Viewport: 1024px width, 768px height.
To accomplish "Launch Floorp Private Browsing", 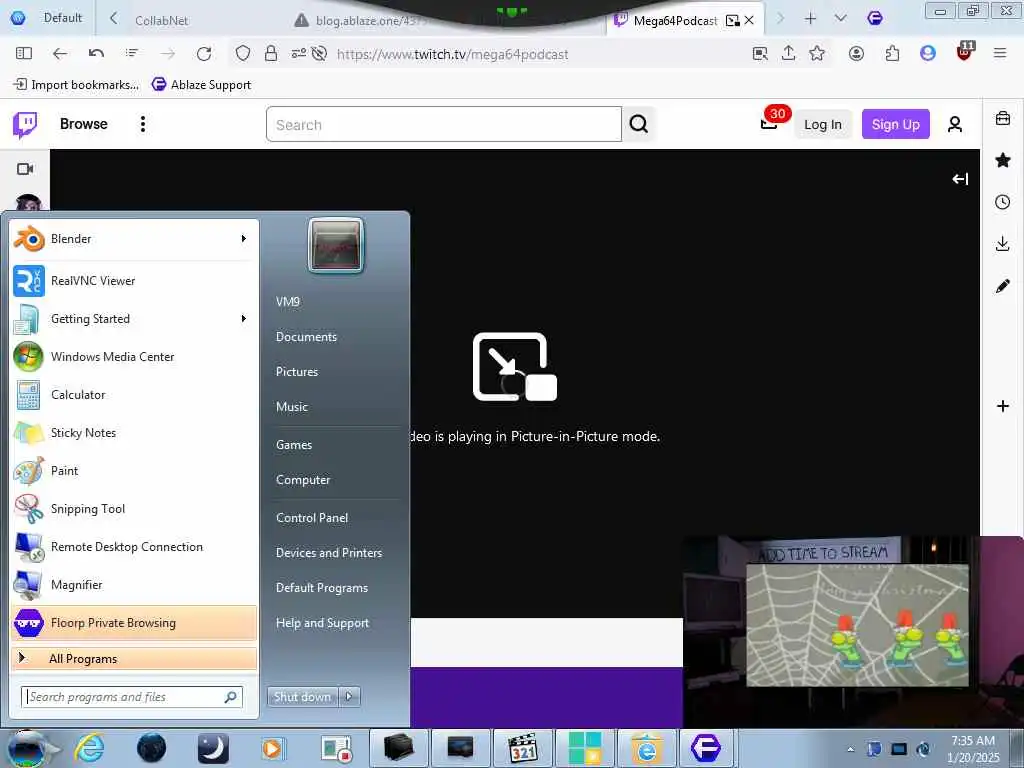I will click(134, 622).
